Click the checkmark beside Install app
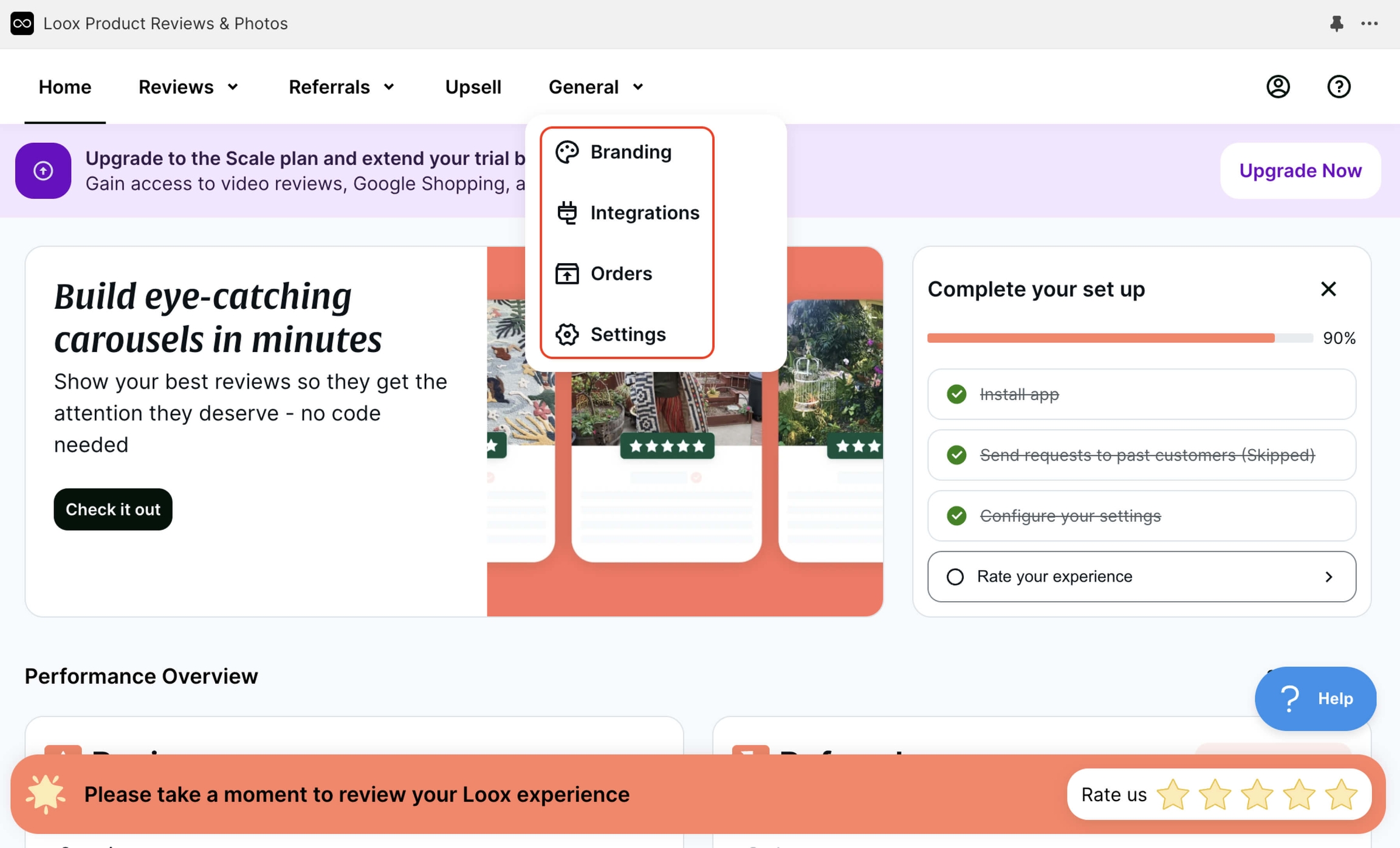 point(956,394)
